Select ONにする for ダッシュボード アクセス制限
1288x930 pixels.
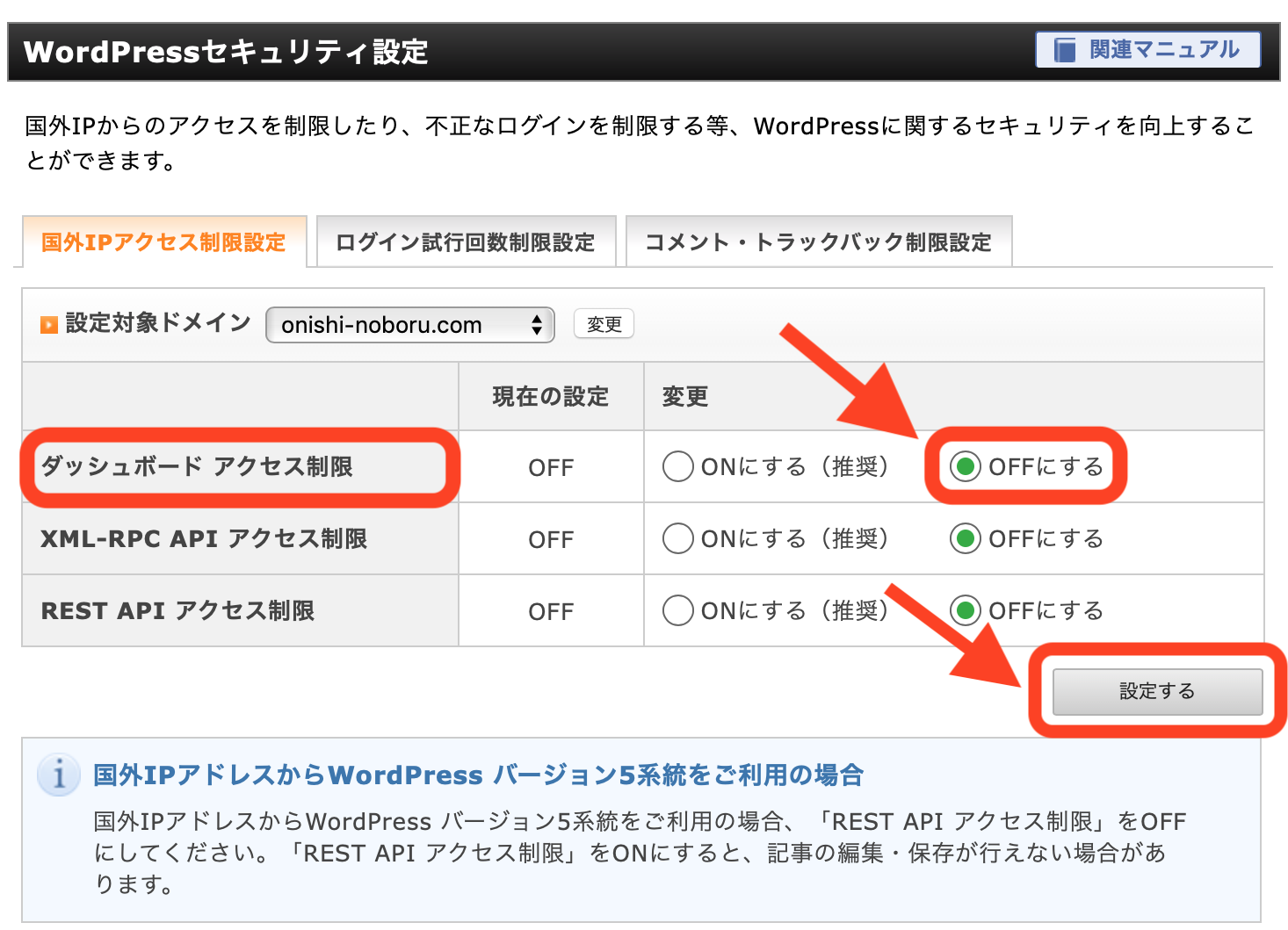pos(678,466)
